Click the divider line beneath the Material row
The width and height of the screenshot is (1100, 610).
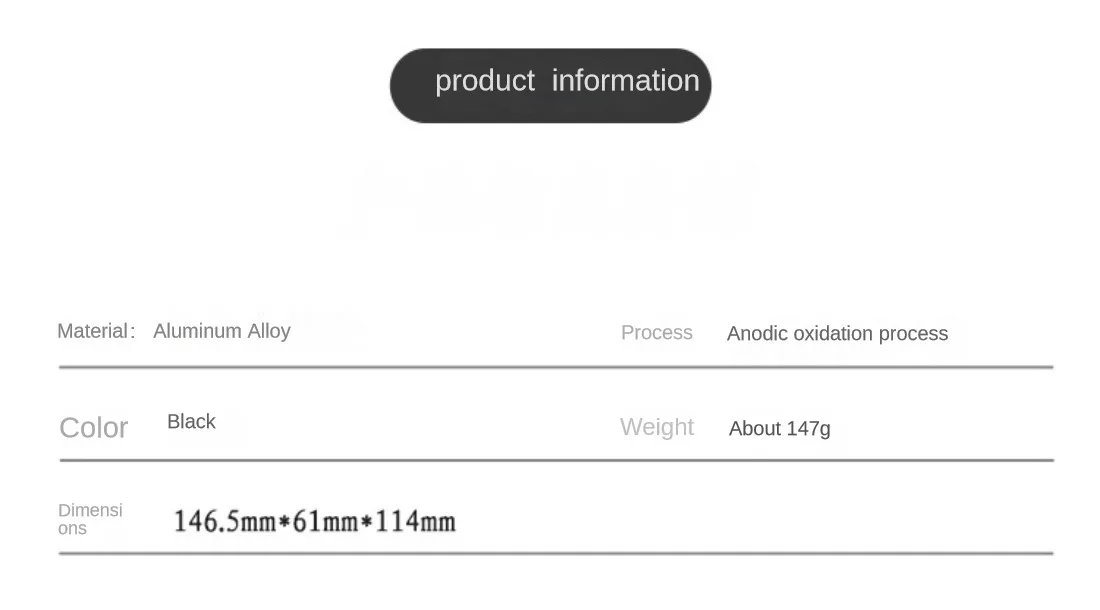pos(556,368)
